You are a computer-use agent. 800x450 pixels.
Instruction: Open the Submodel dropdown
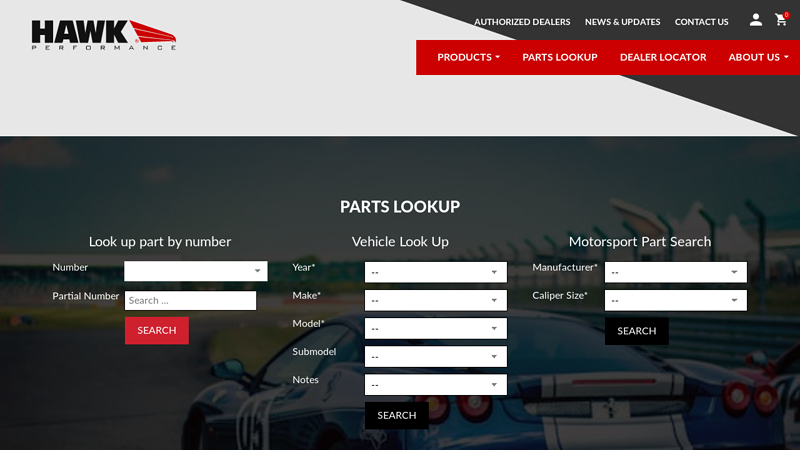point(435,356)
